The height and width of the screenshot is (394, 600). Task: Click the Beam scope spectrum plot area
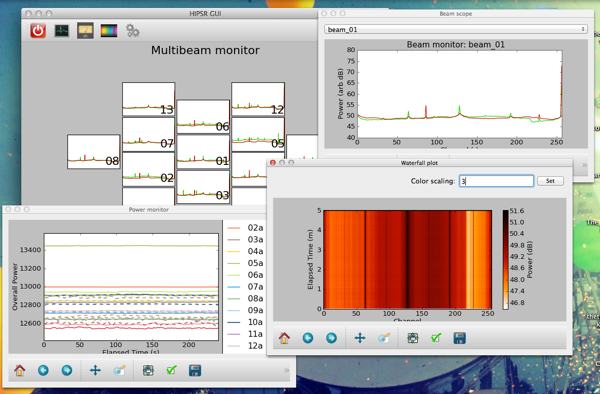tap(459, 94)
